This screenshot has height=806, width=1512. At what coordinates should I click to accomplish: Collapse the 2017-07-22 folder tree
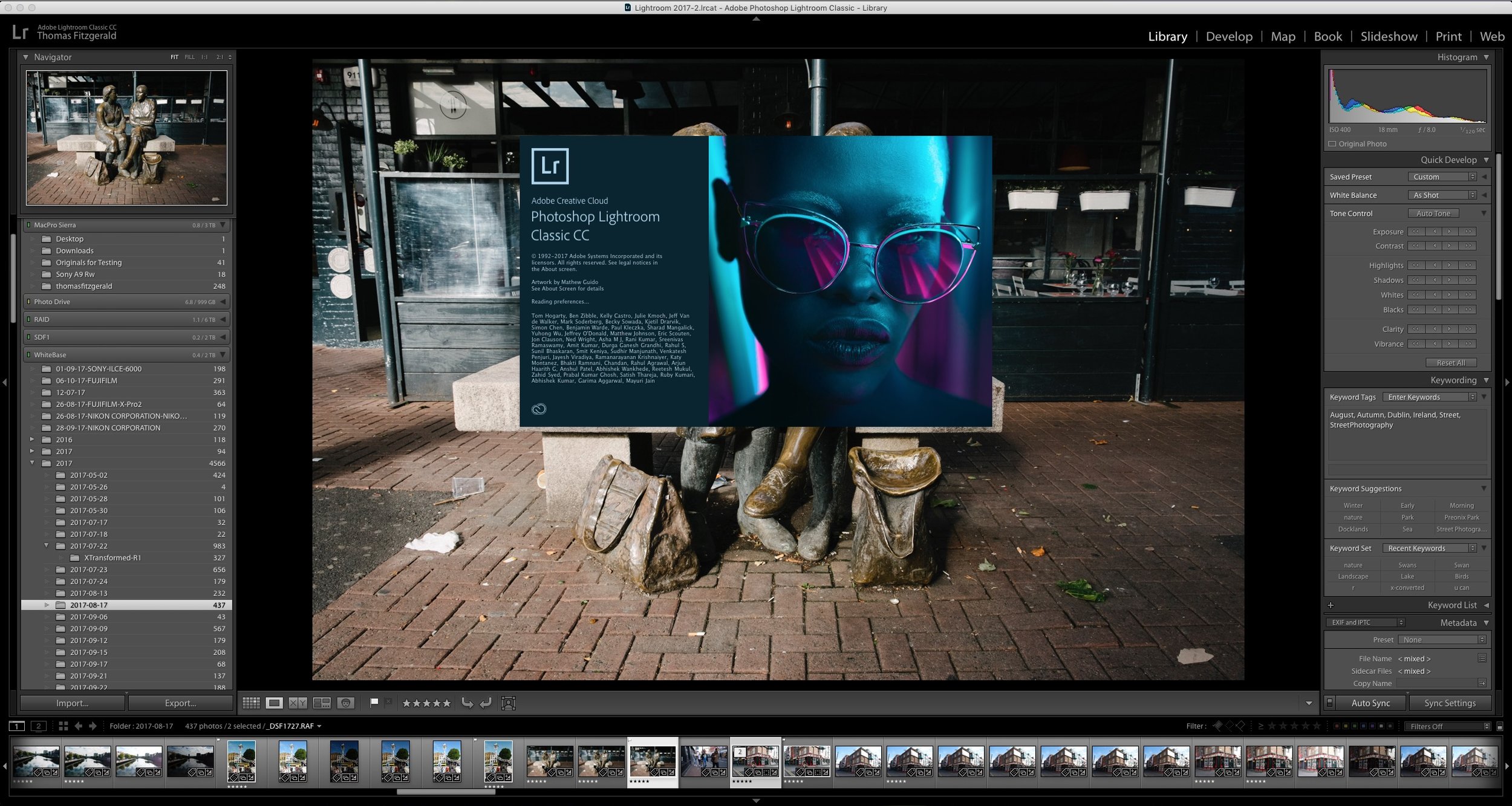tap(47, 545)
